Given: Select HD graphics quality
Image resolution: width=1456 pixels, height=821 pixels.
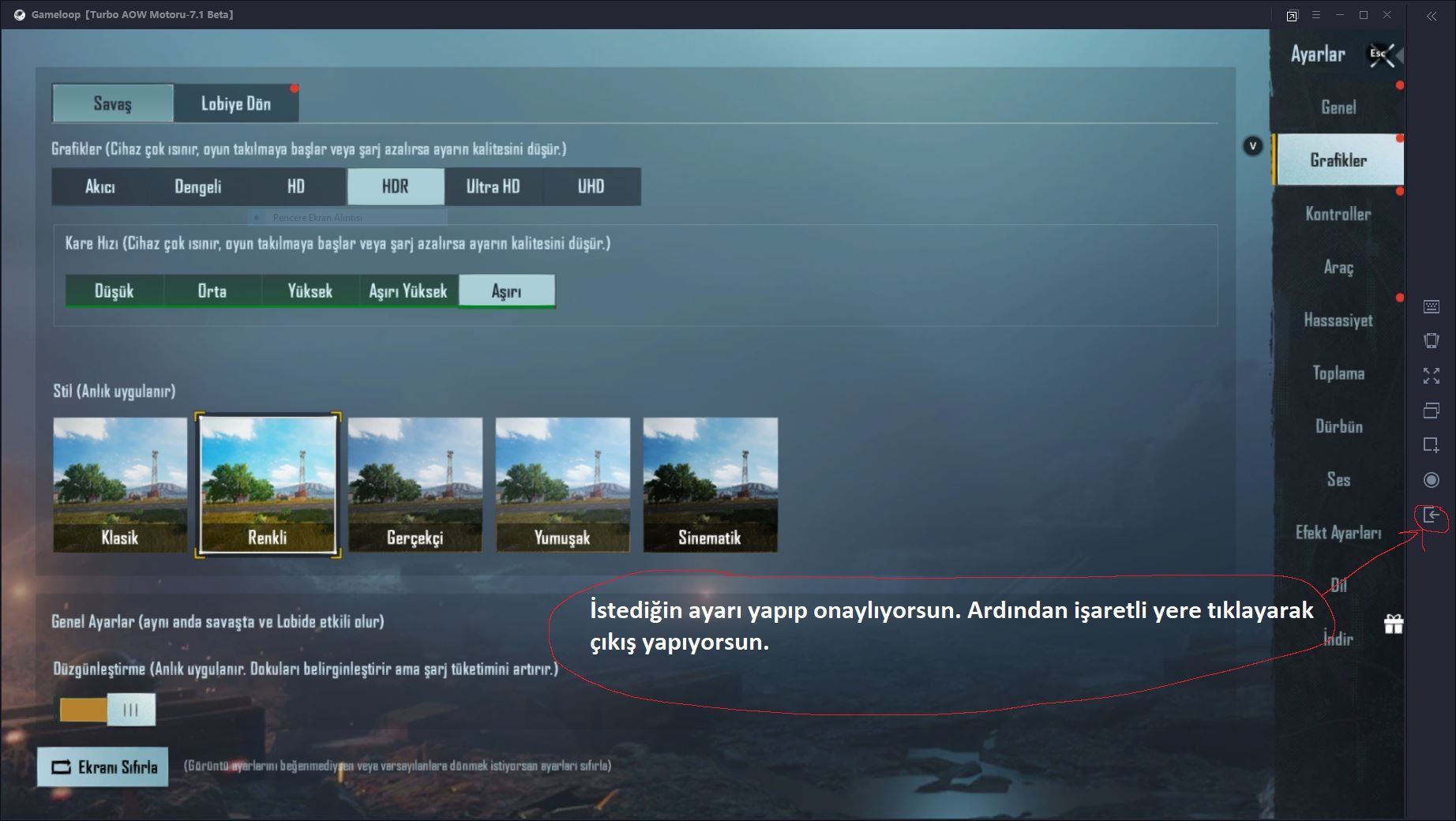Looking at the screenshot, I should 296,187.
